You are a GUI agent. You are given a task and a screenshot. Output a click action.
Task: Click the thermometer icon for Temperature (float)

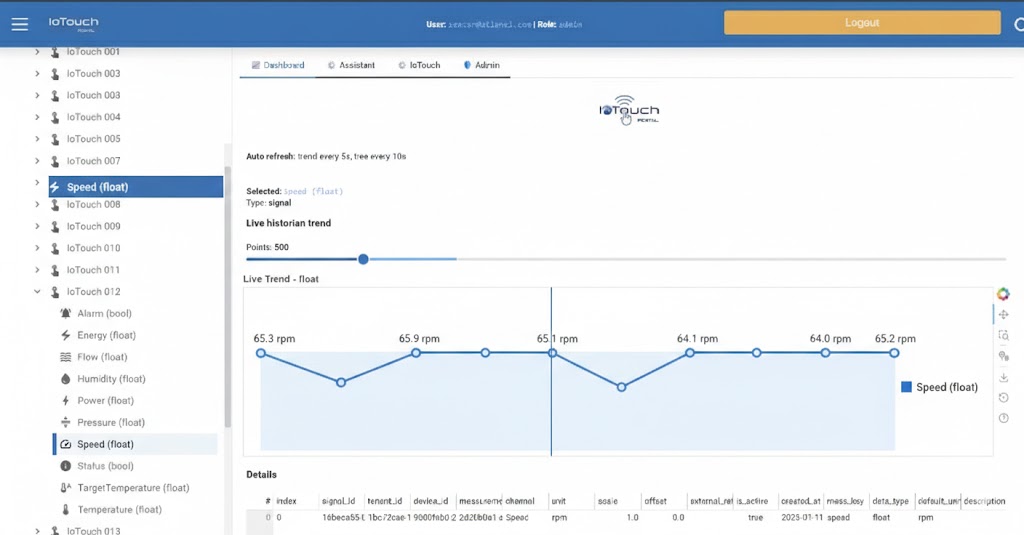(x=65, y=510)
